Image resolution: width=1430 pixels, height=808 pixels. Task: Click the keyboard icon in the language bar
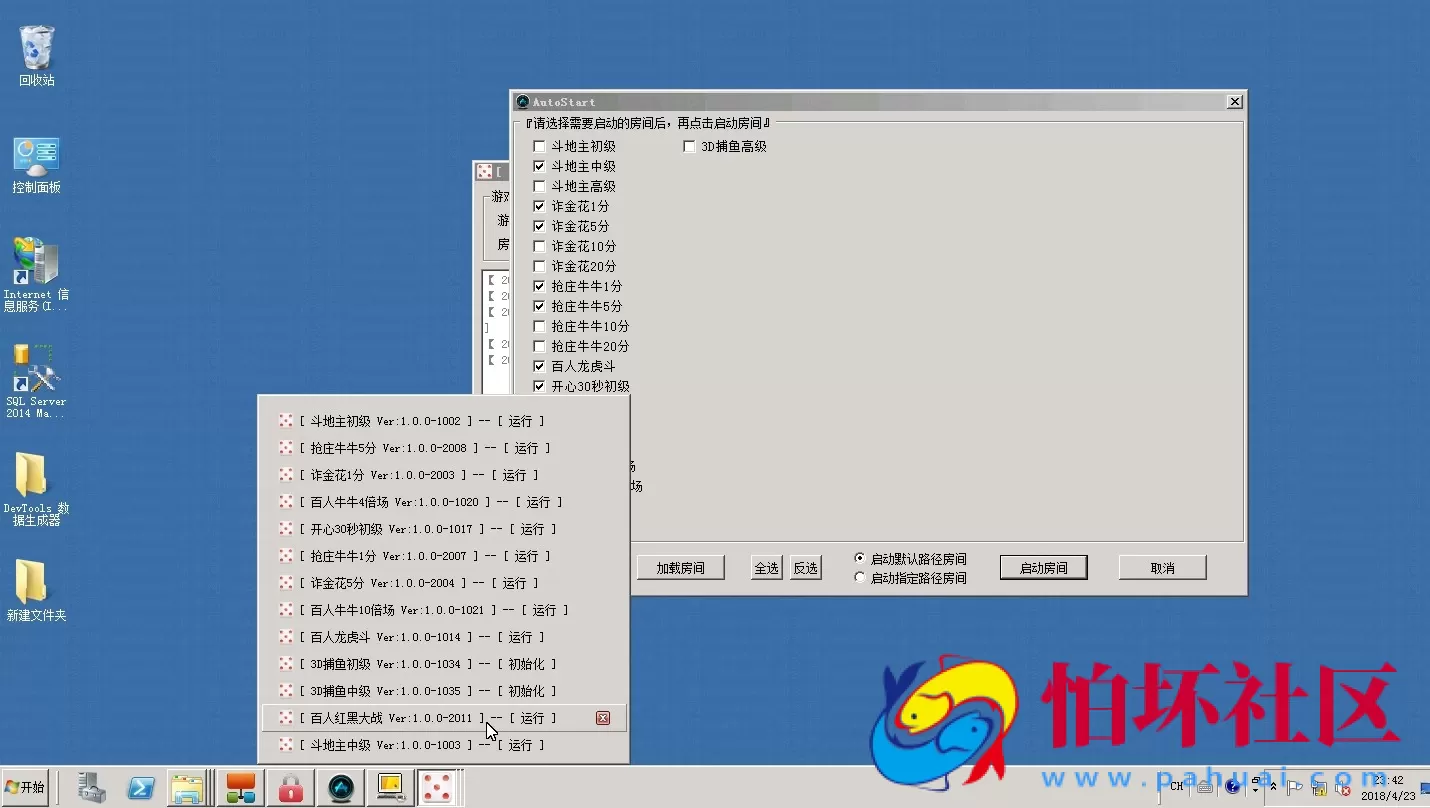coord(1205,788)
